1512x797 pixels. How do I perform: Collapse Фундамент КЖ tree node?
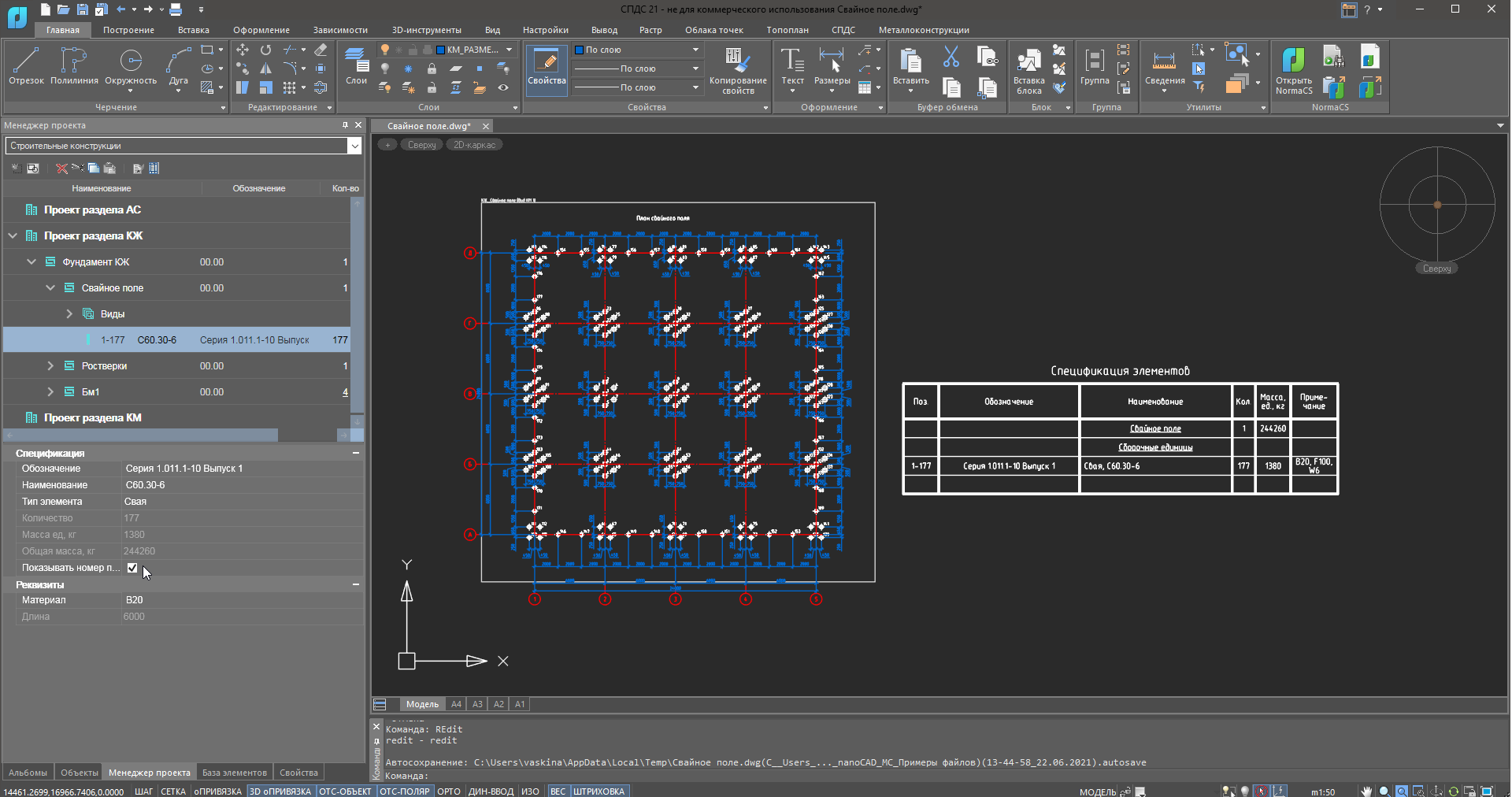[x=31, y=261]
